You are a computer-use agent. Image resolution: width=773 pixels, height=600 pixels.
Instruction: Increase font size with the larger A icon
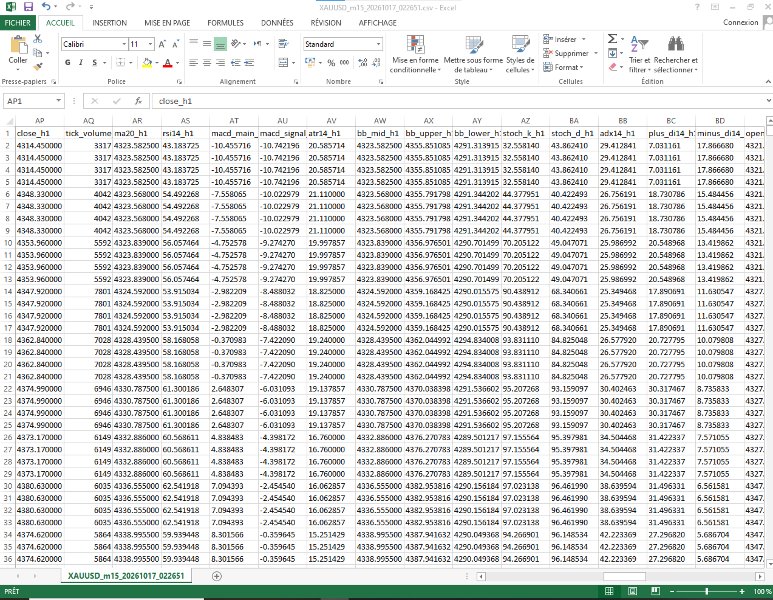[x=162, y=44]
